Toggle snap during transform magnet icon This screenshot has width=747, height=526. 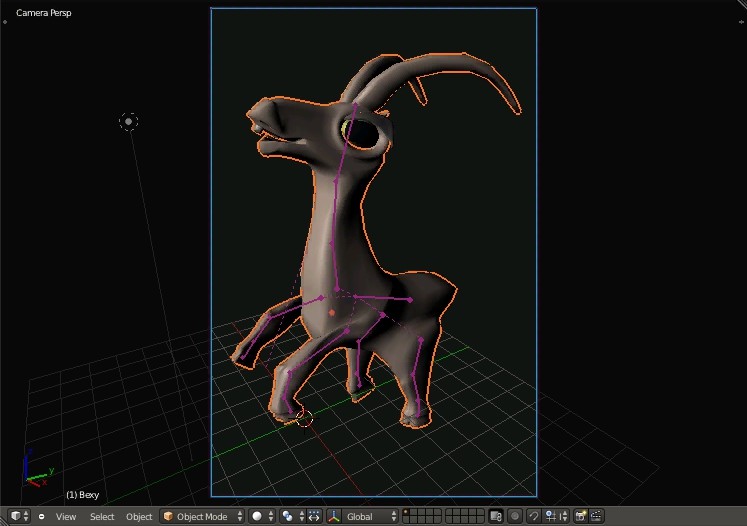point(534,516)
